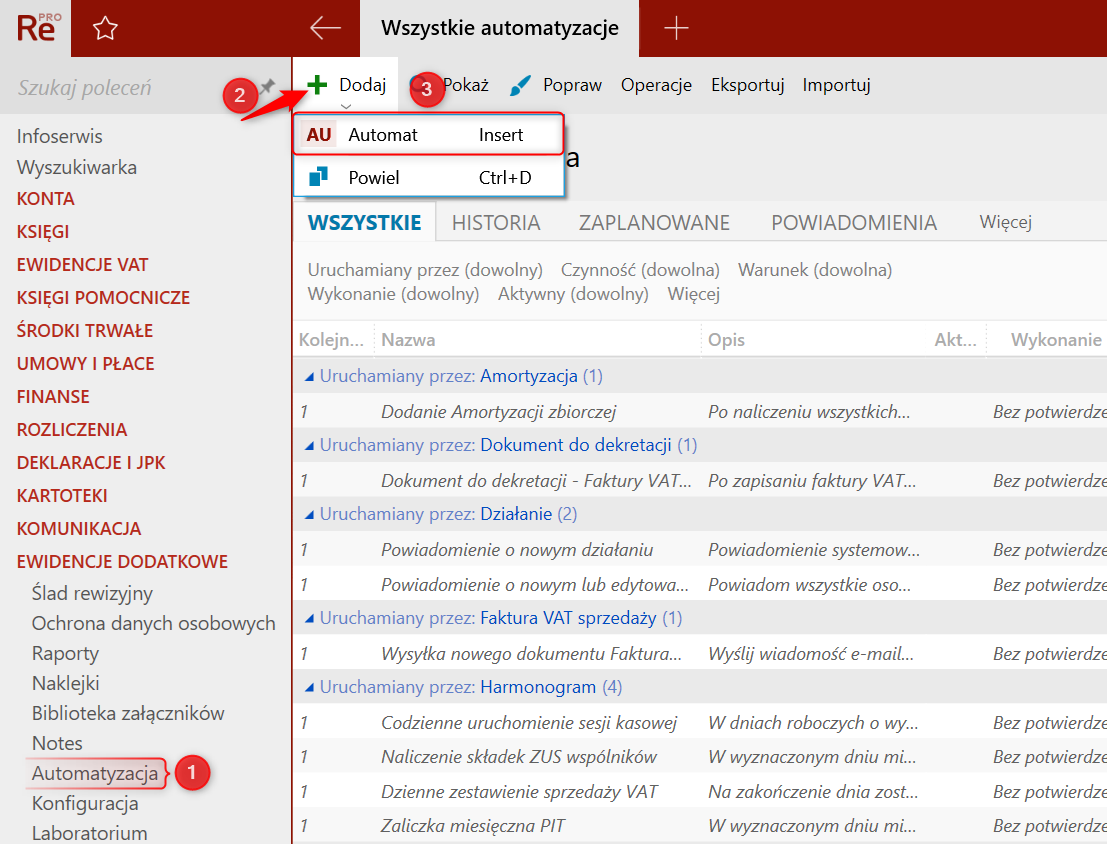Open Więcej next to the tabs
This screenshot has height=844, width=1107.
pos(1005,222)
